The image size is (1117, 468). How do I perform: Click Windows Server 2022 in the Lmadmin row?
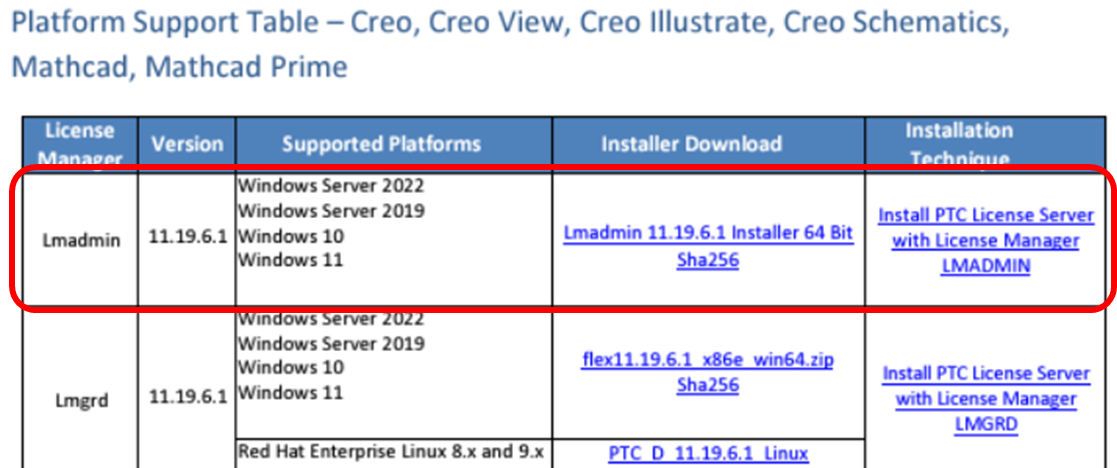(331, 186)
